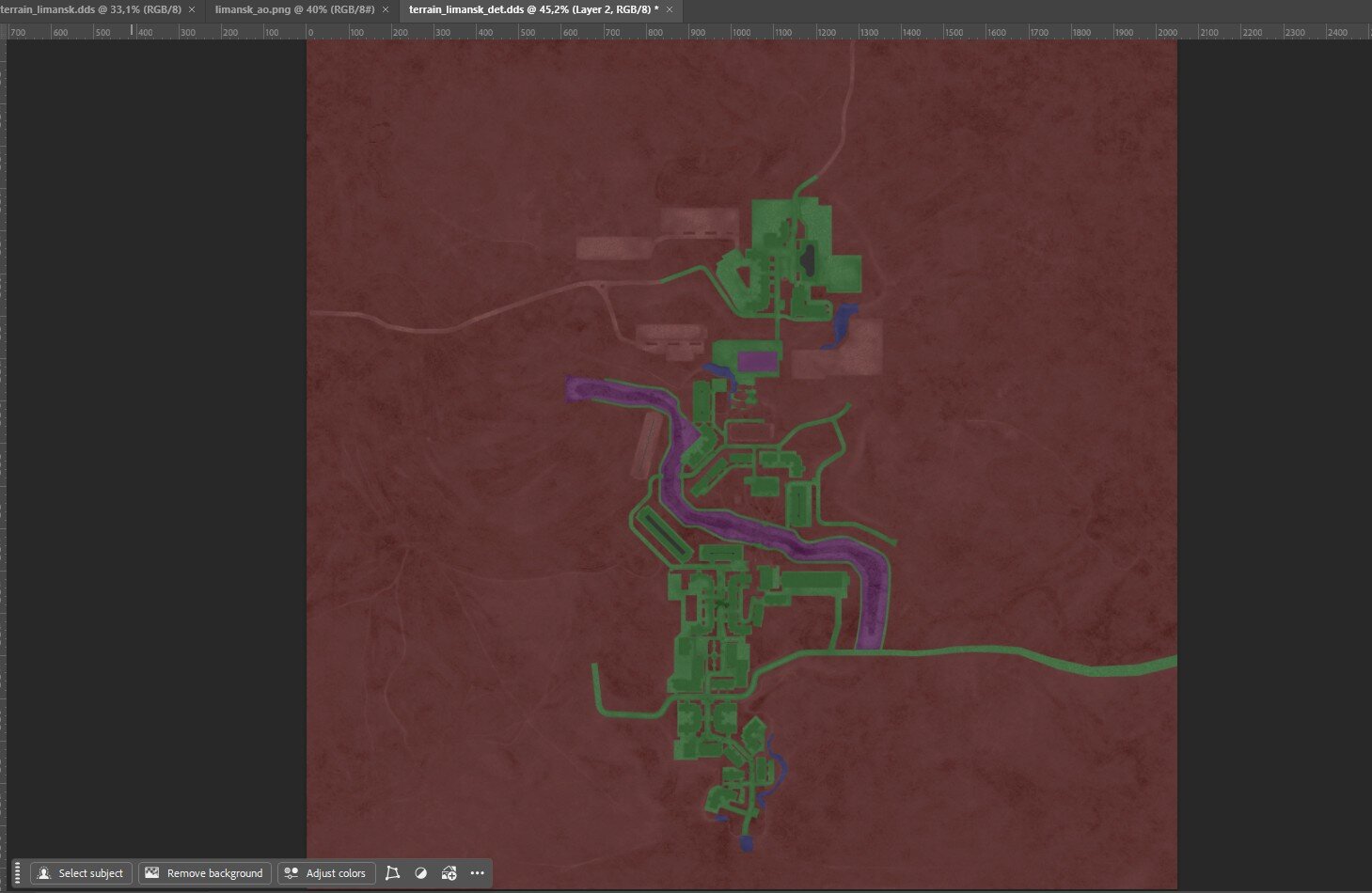The width and height of the screenshot is (1372, 893).
Task: Open the three-dots more options menu
Action: click(x=478, y=873)
